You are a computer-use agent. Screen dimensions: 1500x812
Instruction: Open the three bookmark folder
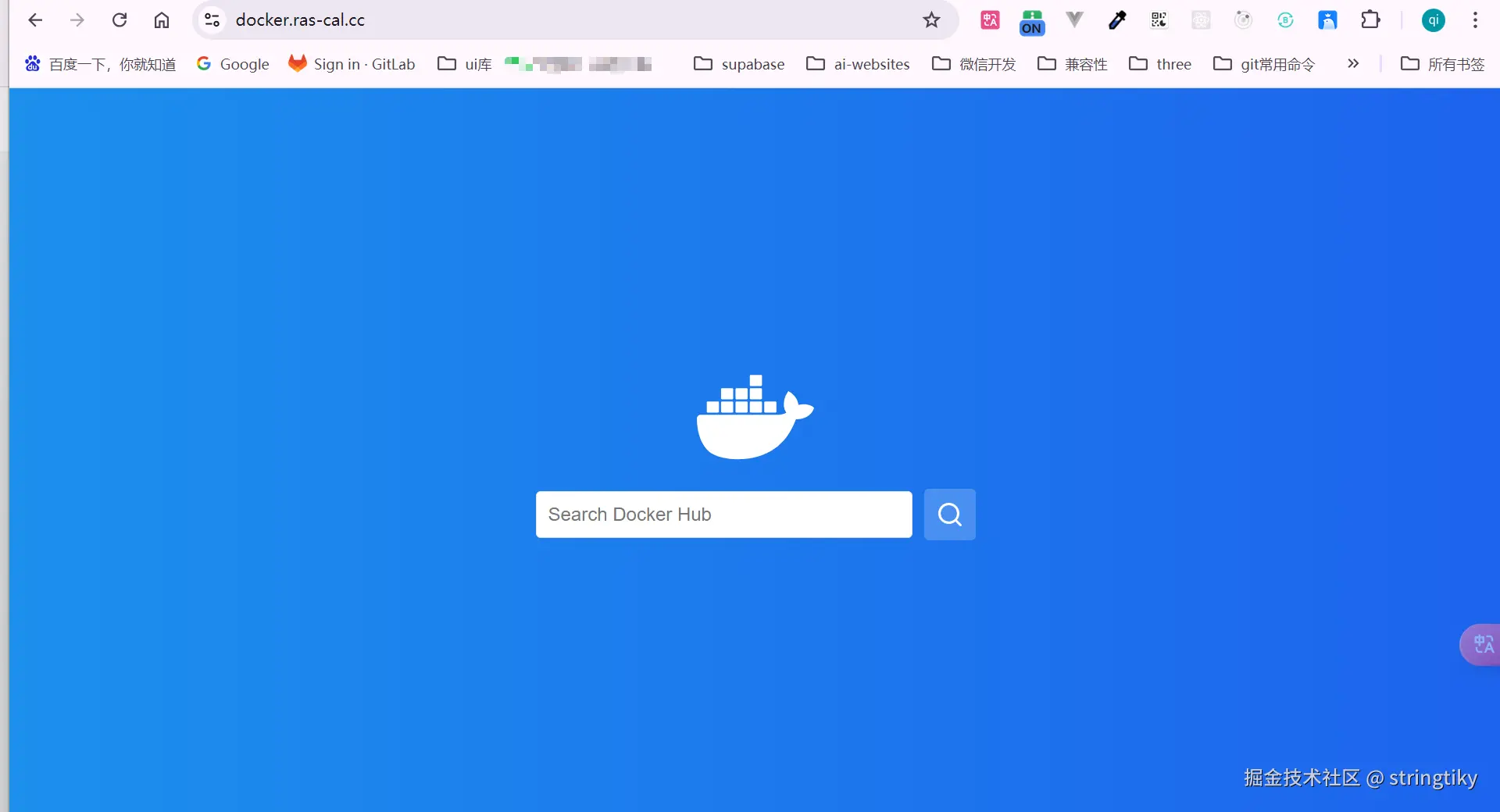click(x=1160, y=64)
